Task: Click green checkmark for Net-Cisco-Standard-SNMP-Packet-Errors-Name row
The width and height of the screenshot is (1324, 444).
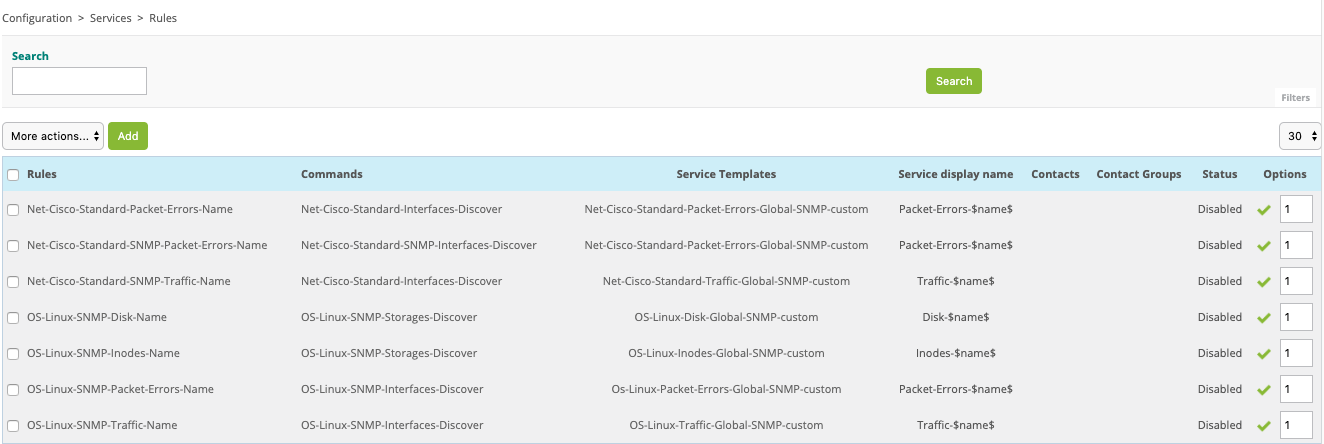Action: tap(1264, 246)
